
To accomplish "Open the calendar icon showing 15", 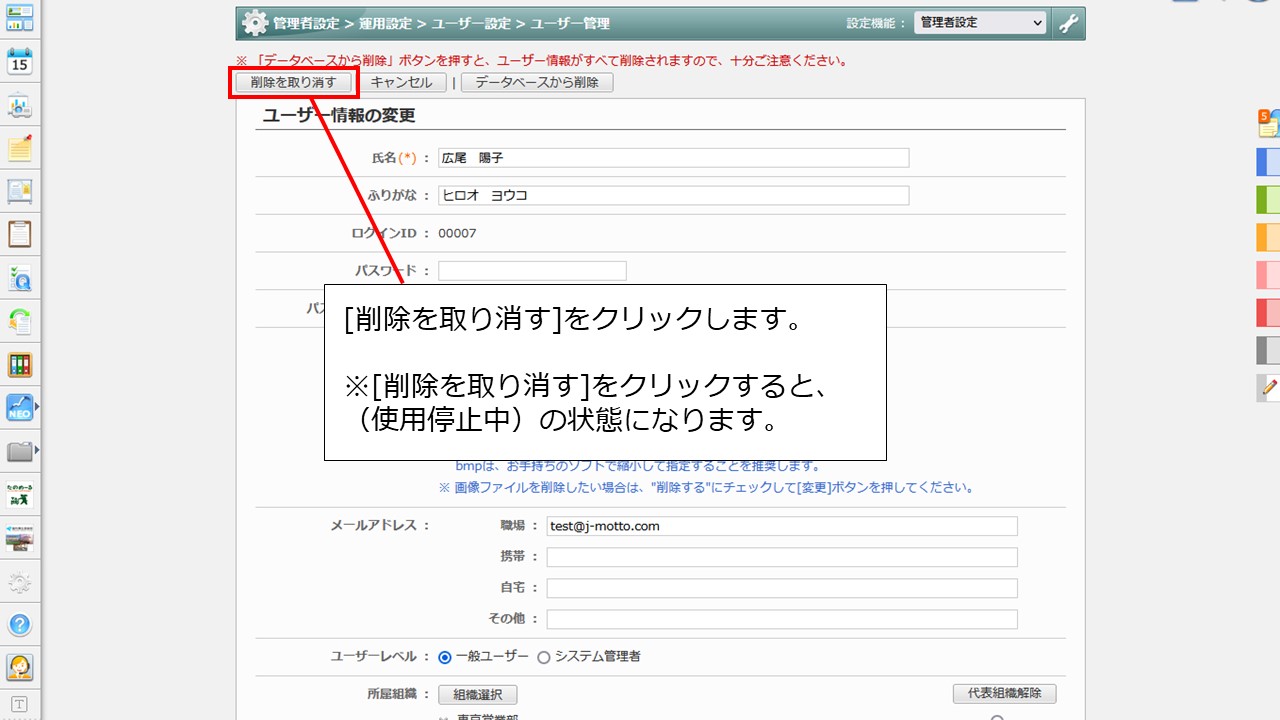I will (x=20, y=62).
